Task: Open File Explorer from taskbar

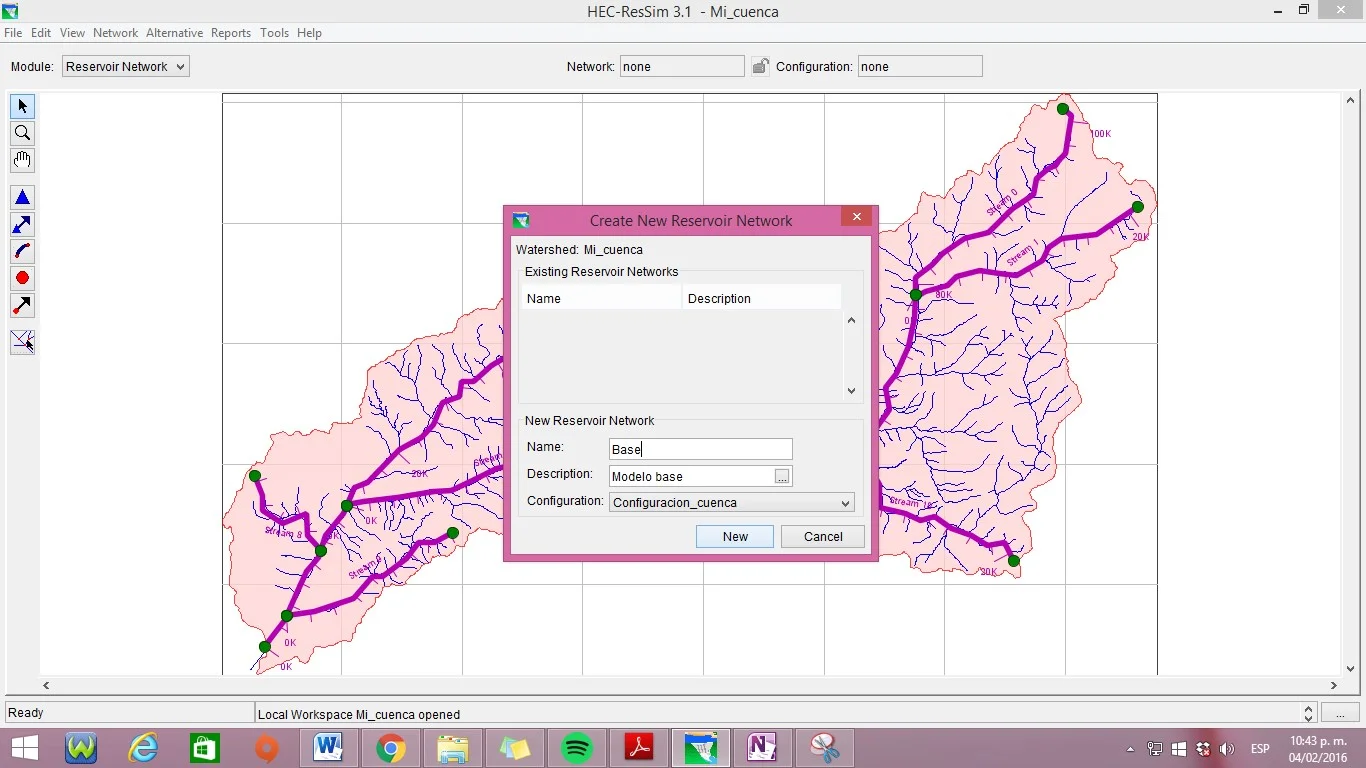Action: point(452,748)
